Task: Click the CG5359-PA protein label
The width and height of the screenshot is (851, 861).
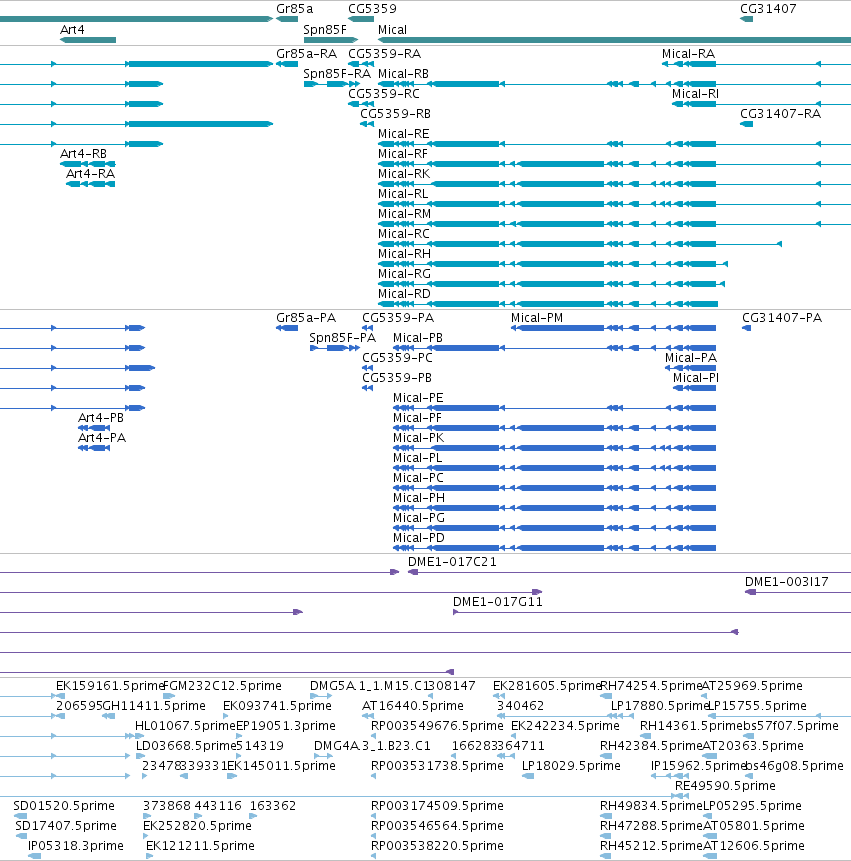Action: [398, 318]
